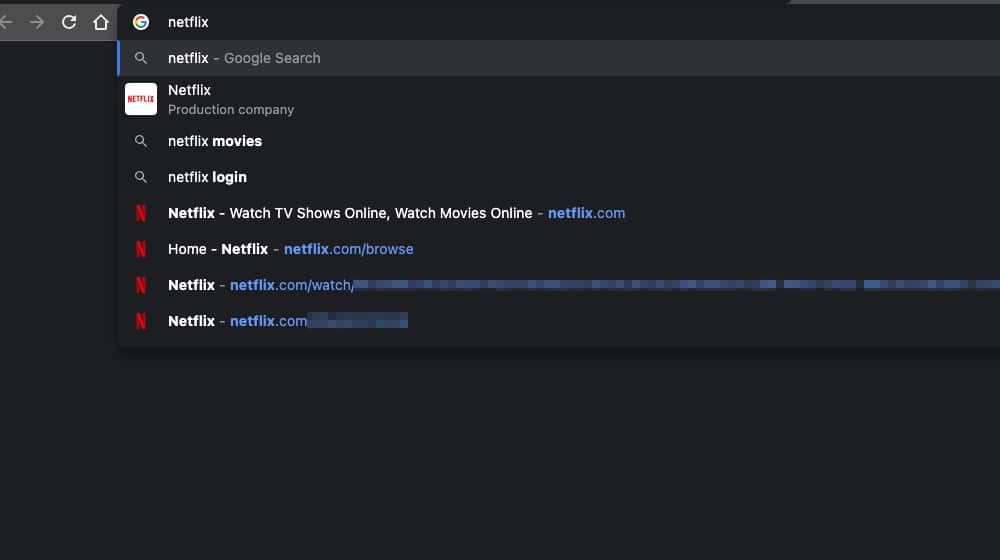The height and width of the screenshot is (560, 1000).
Task: Click the magnifier icon beside 'netflix - Google Search'
Action: pos(141,58)
